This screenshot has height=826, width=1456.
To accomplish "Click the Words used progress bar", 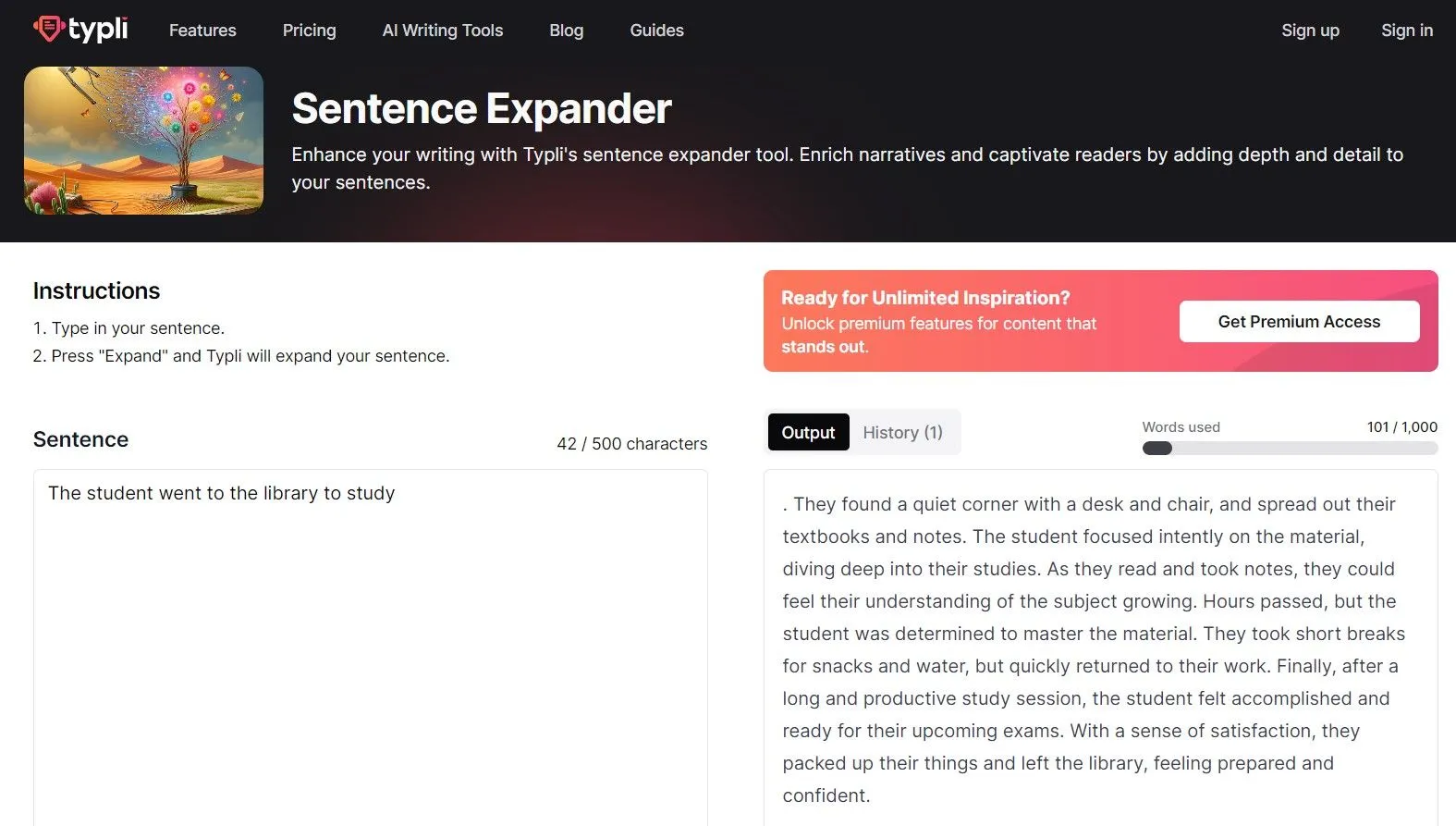I will pyautogui.click(x=1289, y=448).
